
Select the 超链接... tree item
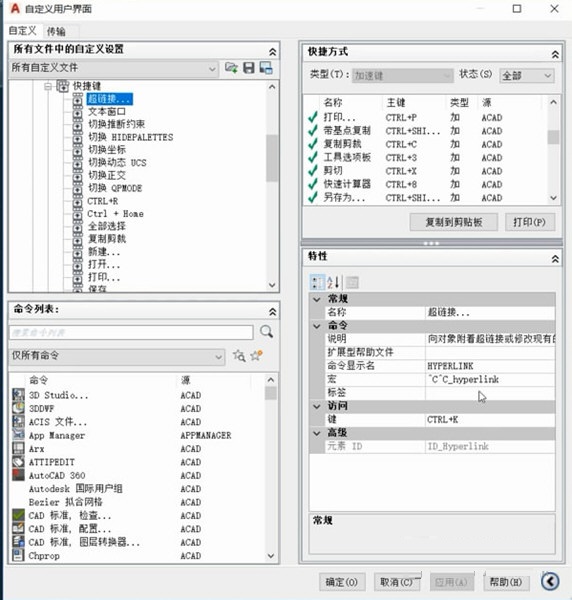[x=110, y=99]
